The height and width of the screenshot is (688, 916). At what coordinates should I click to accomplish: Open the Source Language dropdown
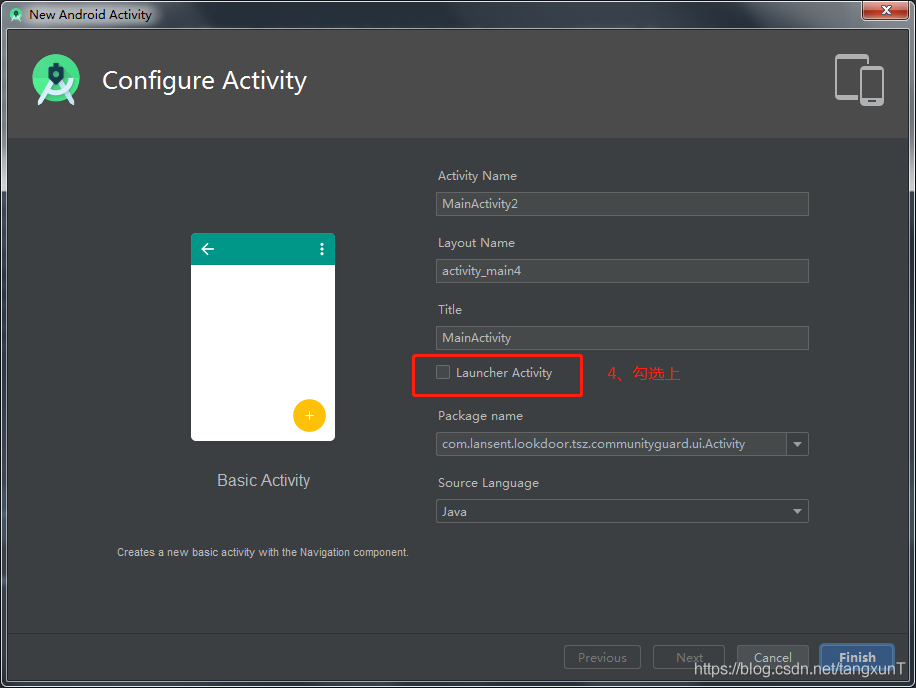coord(622,511)
